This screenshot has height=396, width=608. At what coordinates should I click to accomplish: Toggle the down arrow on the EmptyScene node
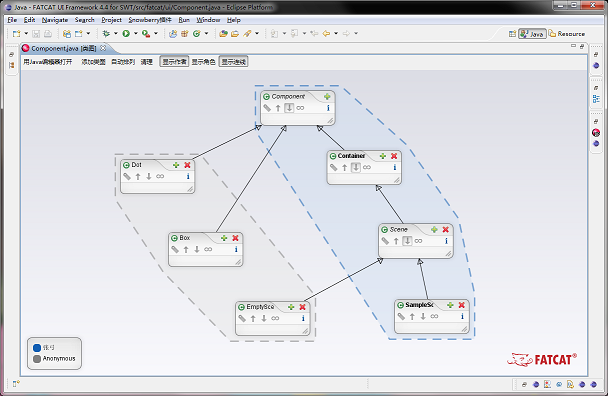pyautogui.click(x=264, y=318)
